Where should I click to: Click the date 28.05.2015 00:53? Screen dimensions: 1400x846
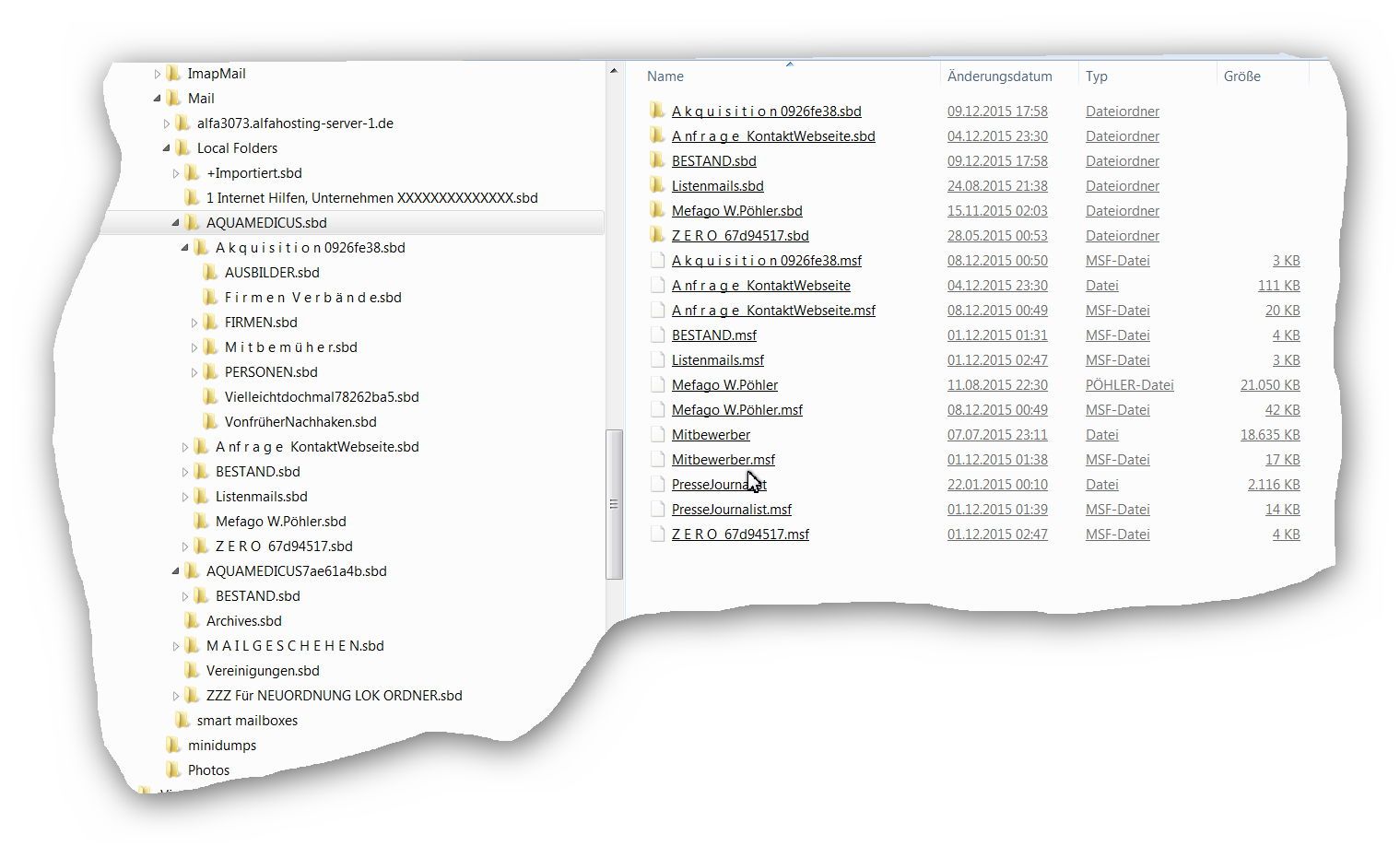click(x=997, y=235)
